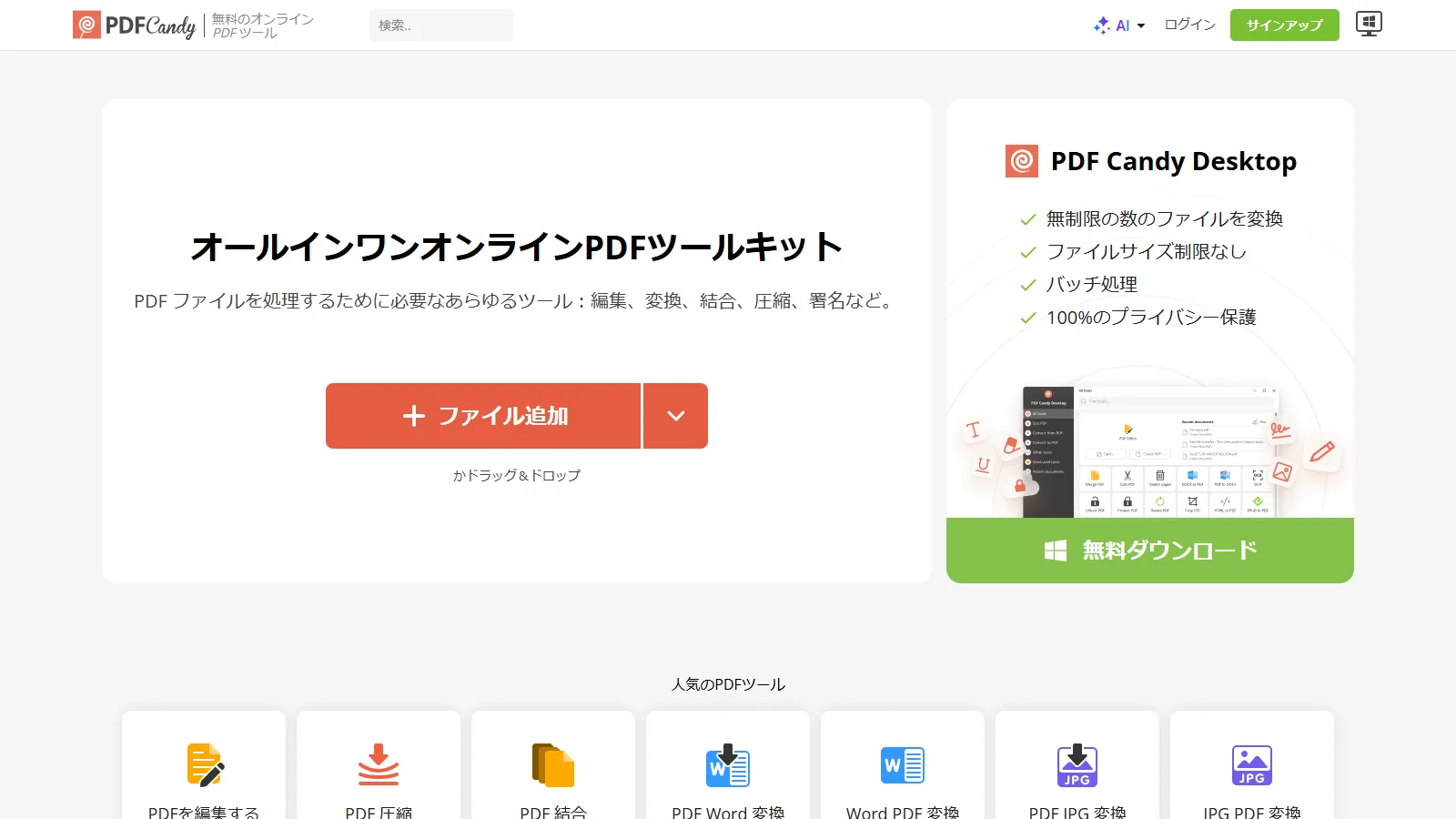
Task: Open the PDF 圧縮 compress icon
Action: (x=379, y=764)
